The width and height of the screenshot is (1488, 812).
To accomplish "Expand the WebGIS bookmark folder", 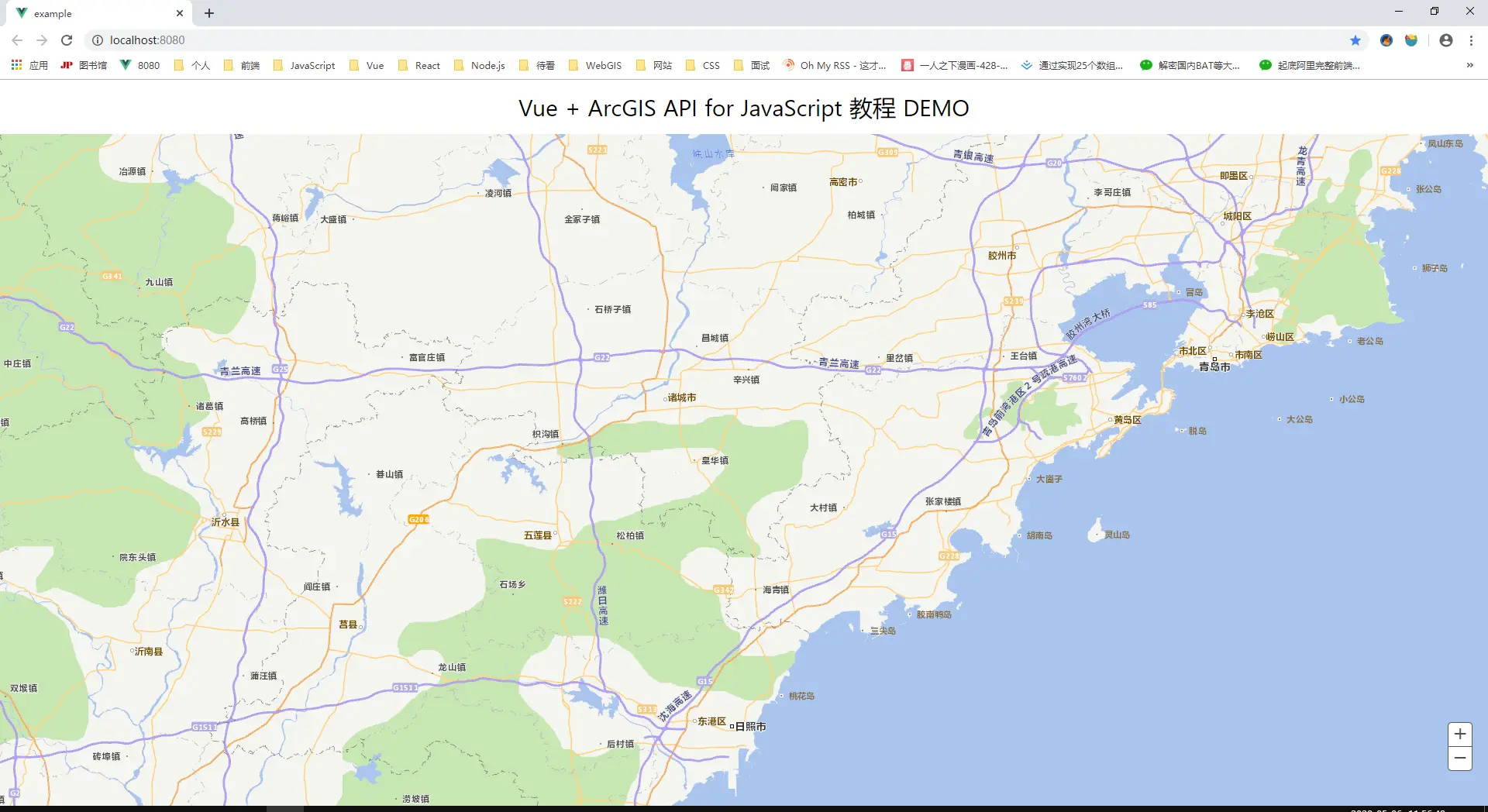I will click(595, 66).
